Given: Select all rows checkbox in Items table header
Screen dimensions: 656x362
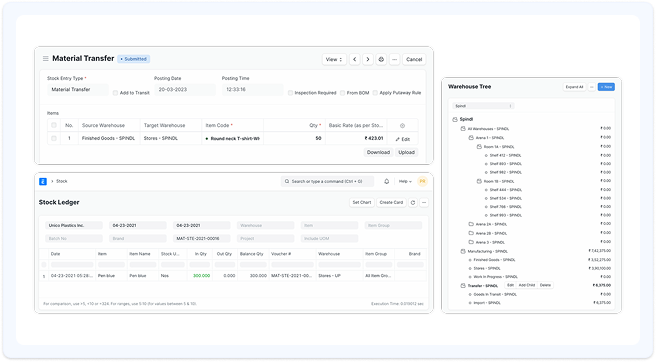Looking at the screenshot, I should point(54,125).
